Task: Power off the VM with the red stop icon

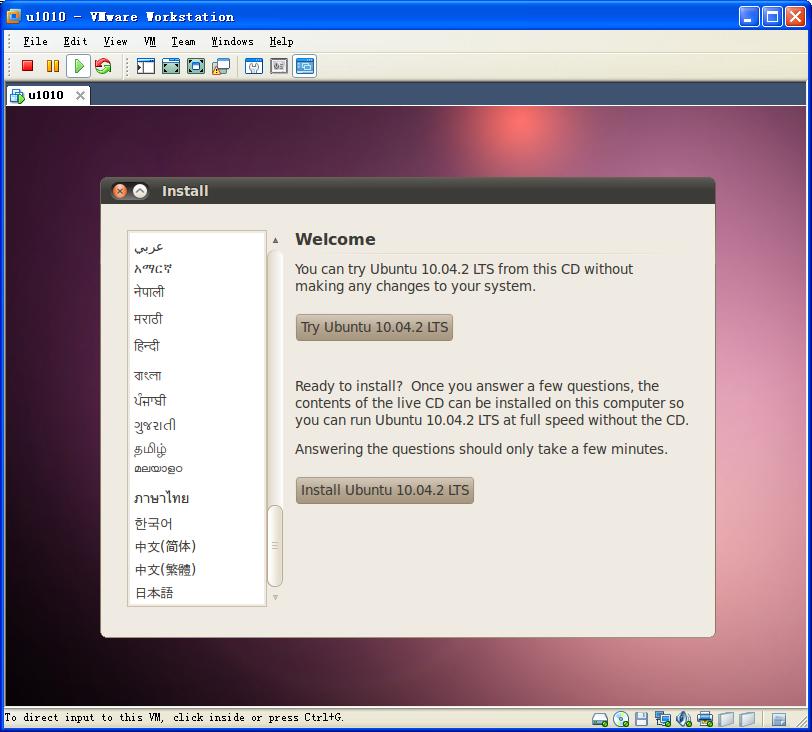Action: [27, 66]
